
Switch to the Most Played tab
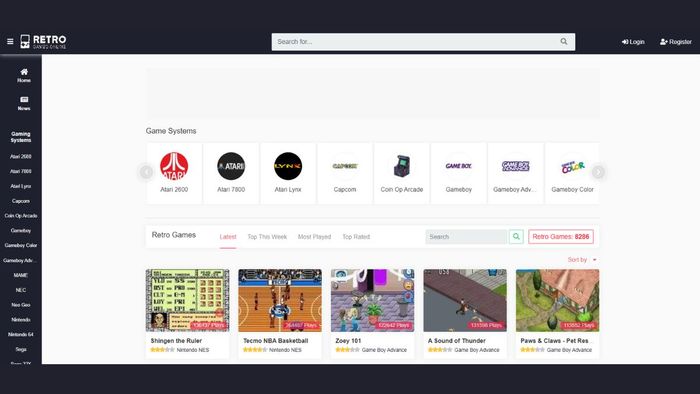point(314,237)
